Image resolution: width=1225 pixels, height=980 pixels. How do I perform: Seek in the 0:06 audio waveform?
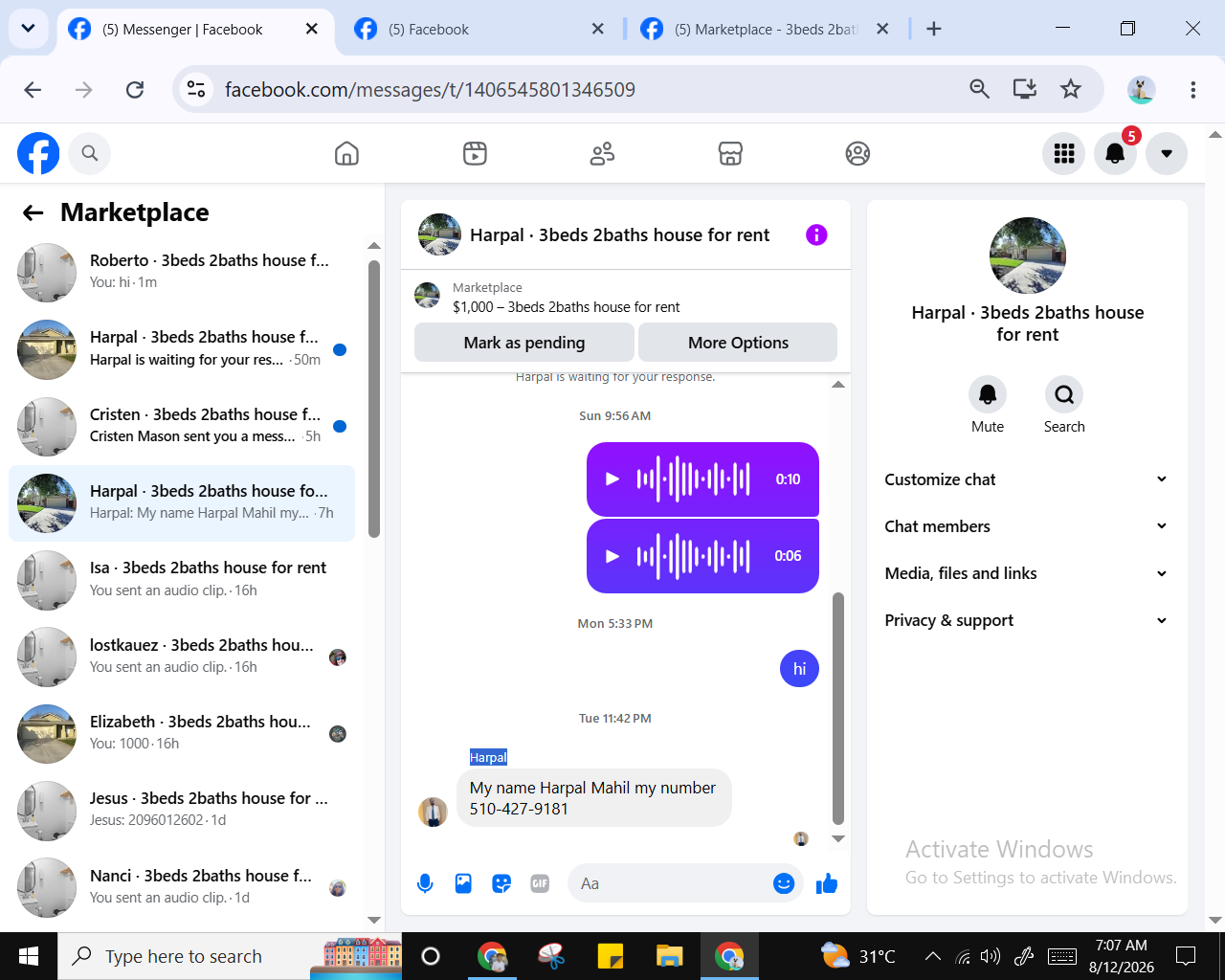click(693, 556)
